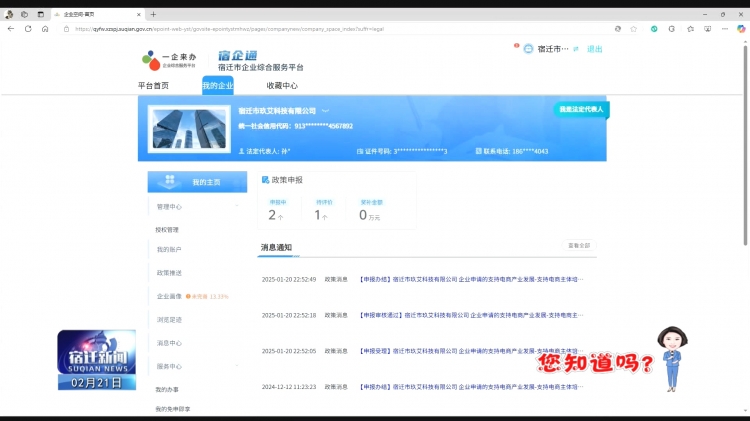Click the profile avatar icon in title bar

tap(9, 14)
